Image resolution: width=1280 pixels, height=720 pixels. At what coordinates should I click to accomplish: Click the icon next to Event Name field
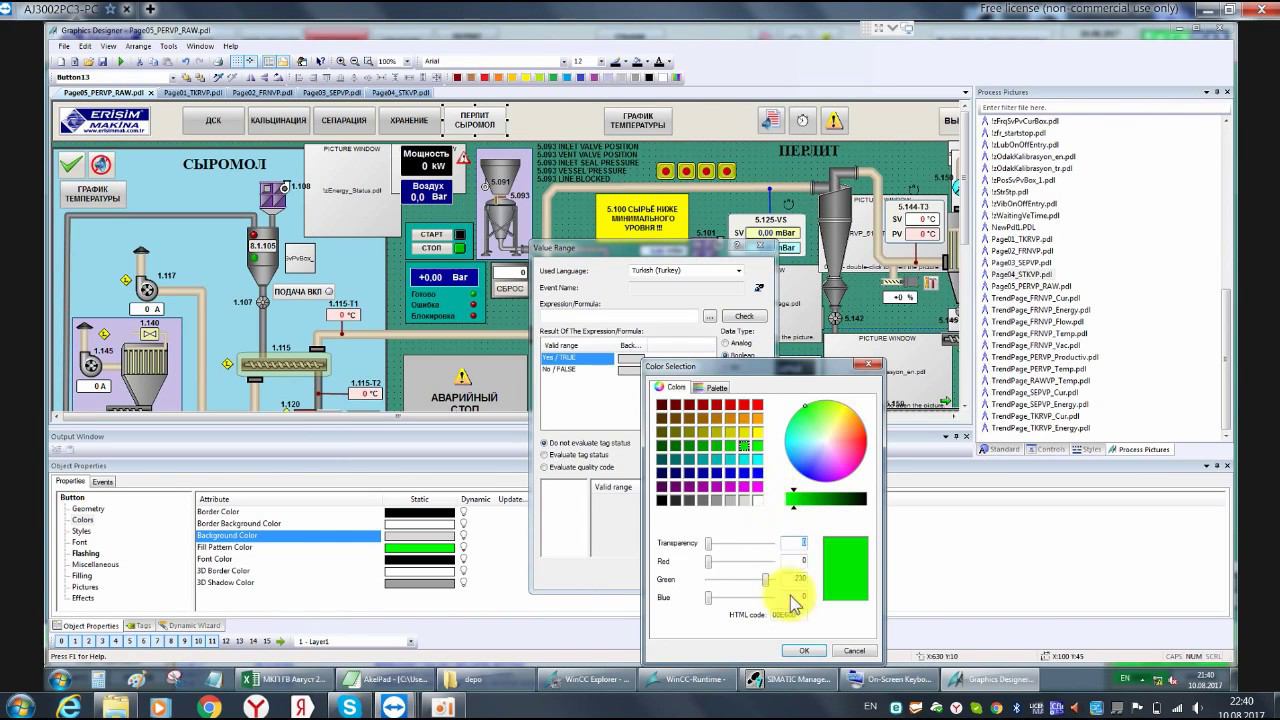(x=759, y=288)
